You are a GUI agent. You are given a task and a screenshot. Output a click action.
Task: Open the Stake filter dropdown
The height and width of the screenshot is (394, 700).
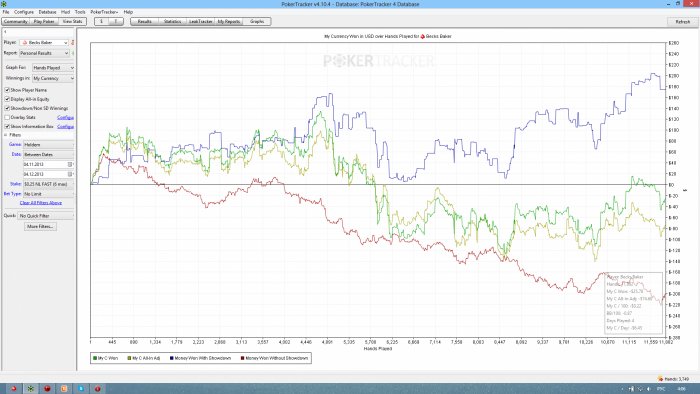49,184
